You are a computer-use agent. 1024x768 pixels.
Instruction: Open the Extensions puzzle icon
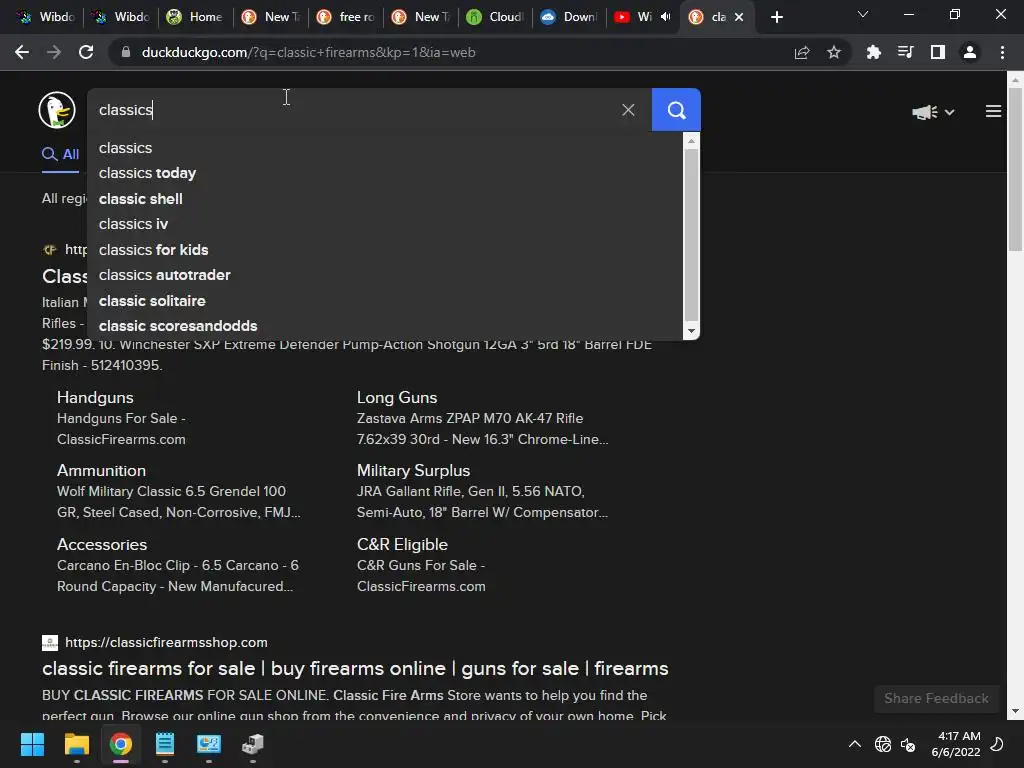[873, 52]
